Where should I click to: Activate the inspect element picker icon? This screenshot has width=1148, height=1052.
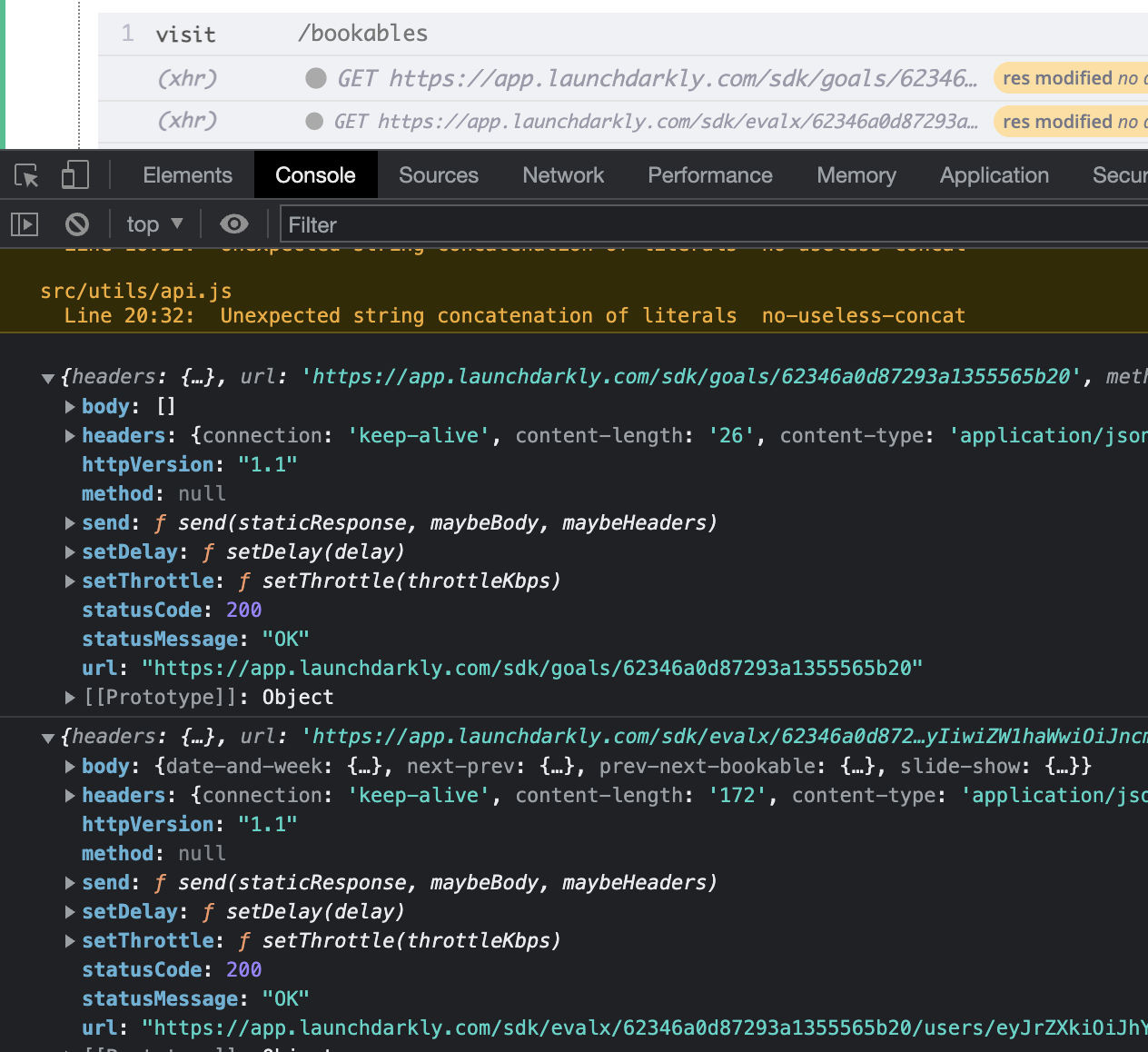tap(26, 175)
